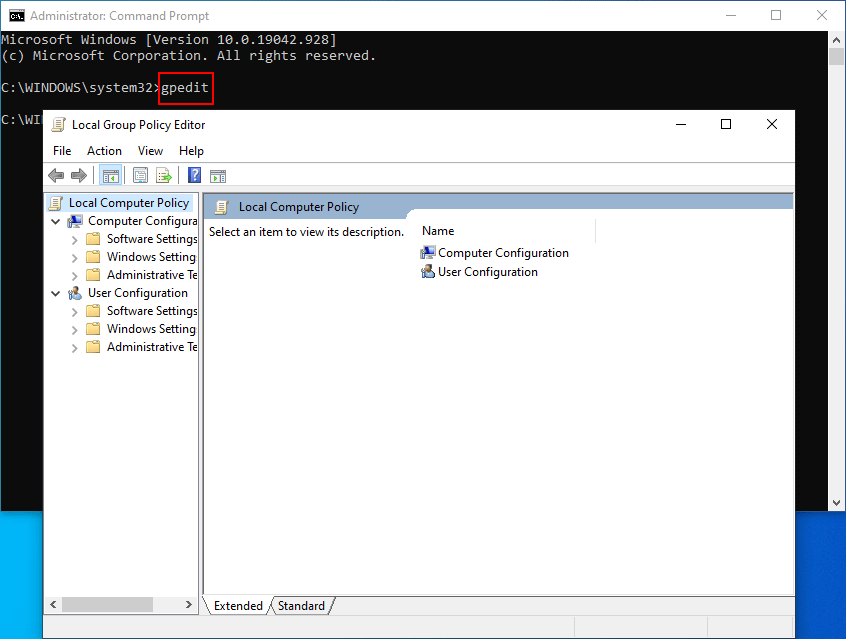Expand Software Settings under Computer Configuration

(75, 239)
